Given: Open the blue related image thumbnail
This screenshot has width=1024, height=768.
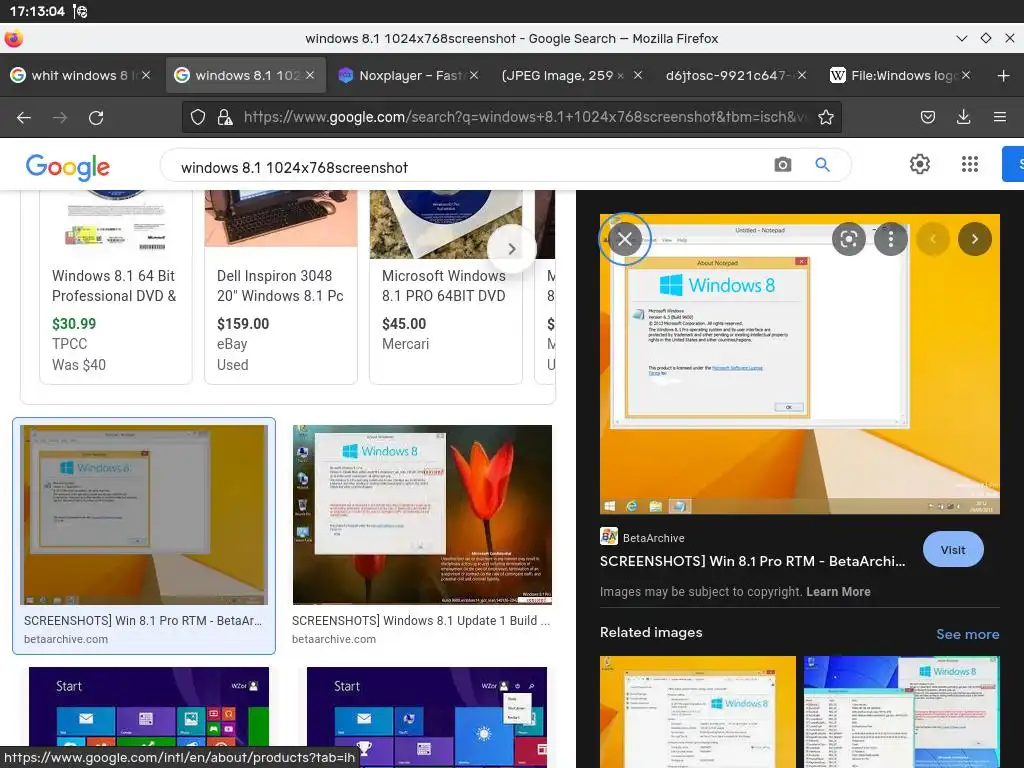Looking at the screenshot, I should pos(901,712).
